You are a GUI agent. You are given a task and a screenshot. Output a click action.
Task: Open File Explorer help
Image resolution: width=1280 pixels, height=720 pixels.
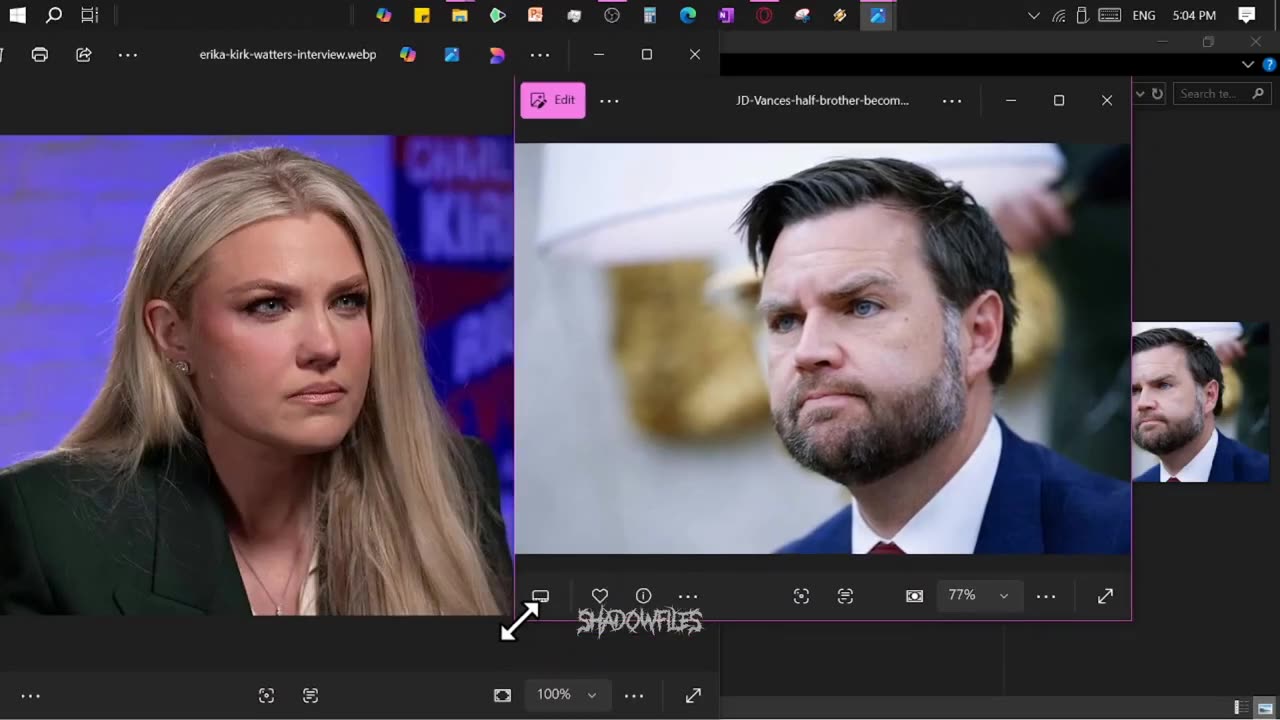[1269, 65]
